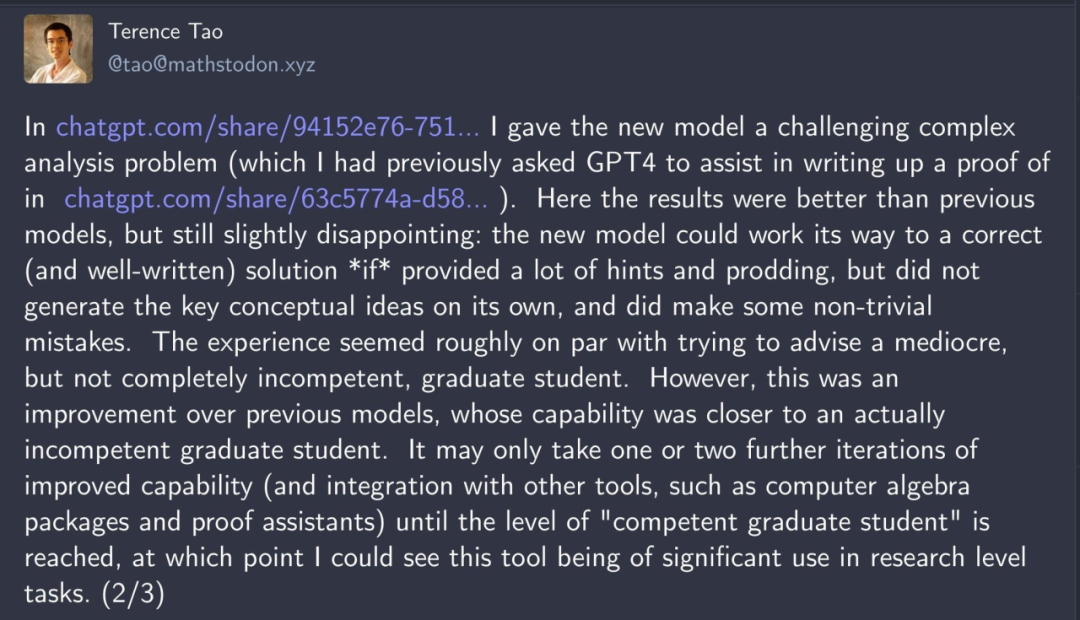Screen dimensions: 1080x620
Task: Click the word GPT4 in the post
Action: (621, 163)
